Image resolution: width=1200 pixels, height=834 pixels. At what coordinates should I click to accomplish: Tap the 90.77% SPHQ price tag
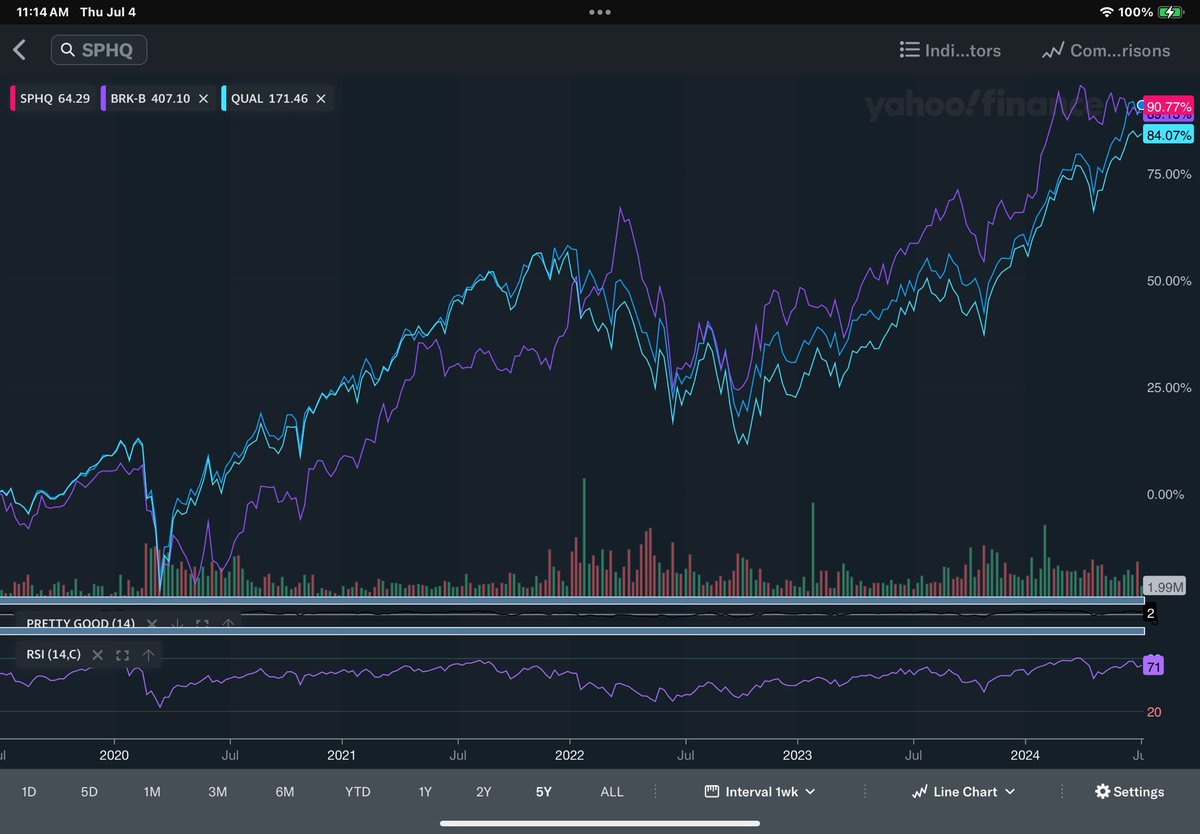(1169, 106)
